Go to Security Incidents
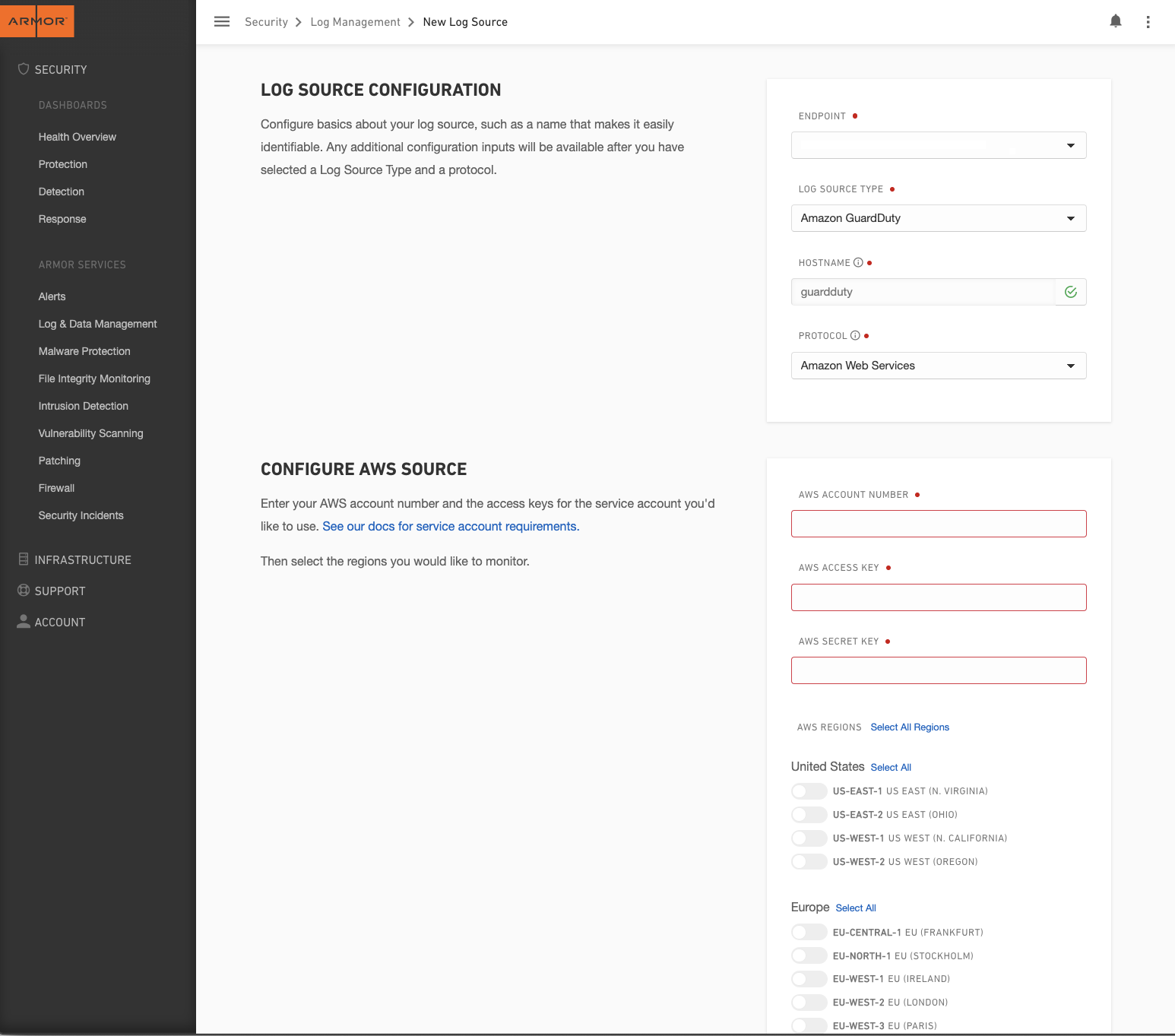Viewport: 1175px width, 1036px height. [81, 515]
